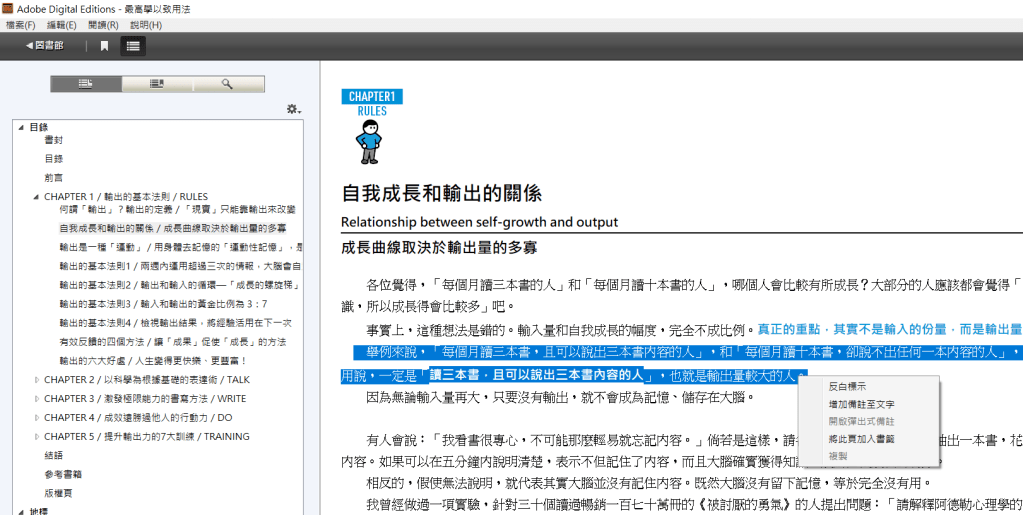This screenshot has height=515, width=1023.
Task: Return to library with 圖書館 button
Action: [44, 46]
